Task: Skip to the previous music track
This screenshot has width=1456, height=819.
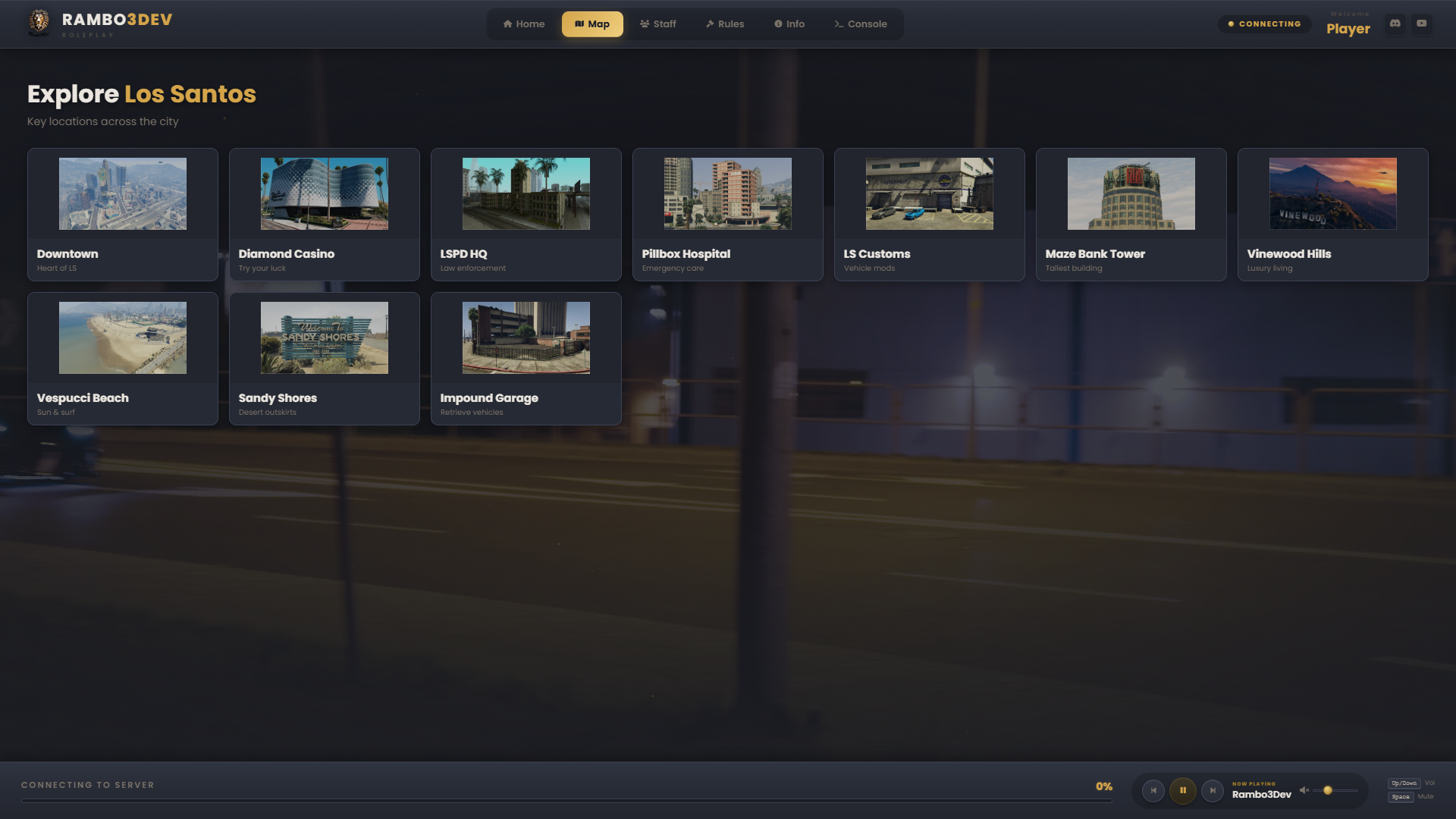Action: 1153,790
